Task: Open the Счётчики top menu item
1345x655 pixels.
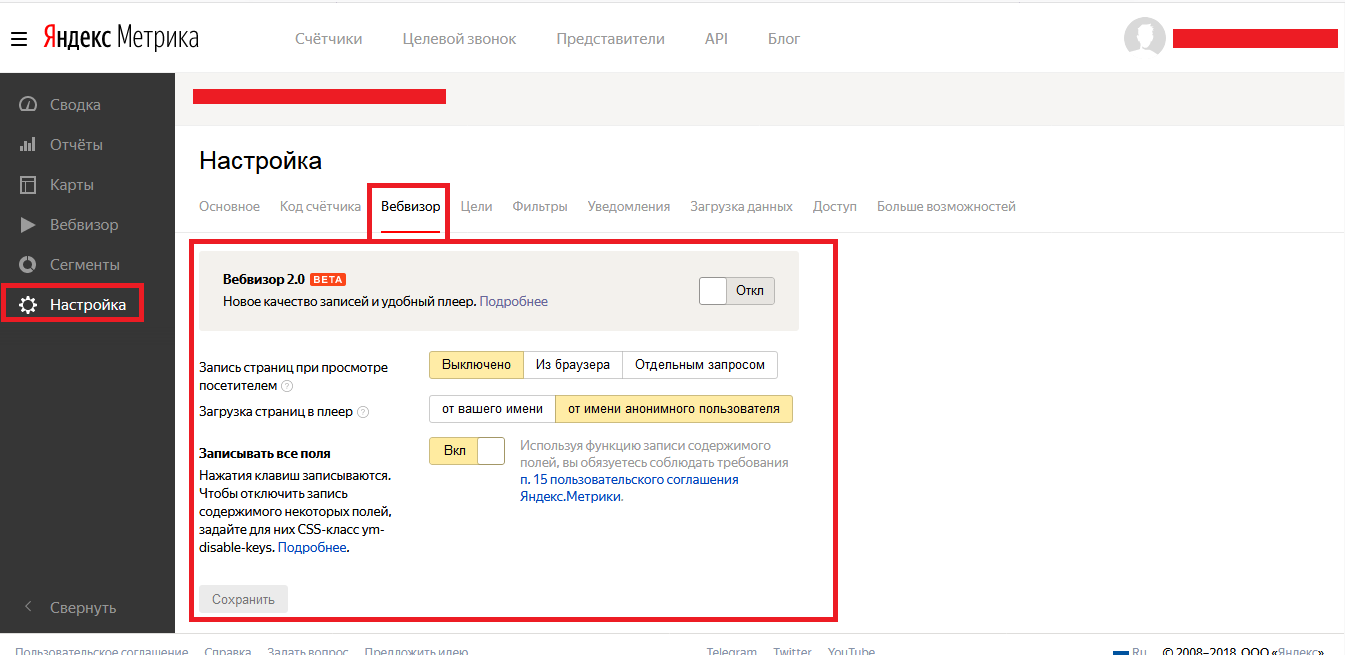Action: click(x=329, y=39)
